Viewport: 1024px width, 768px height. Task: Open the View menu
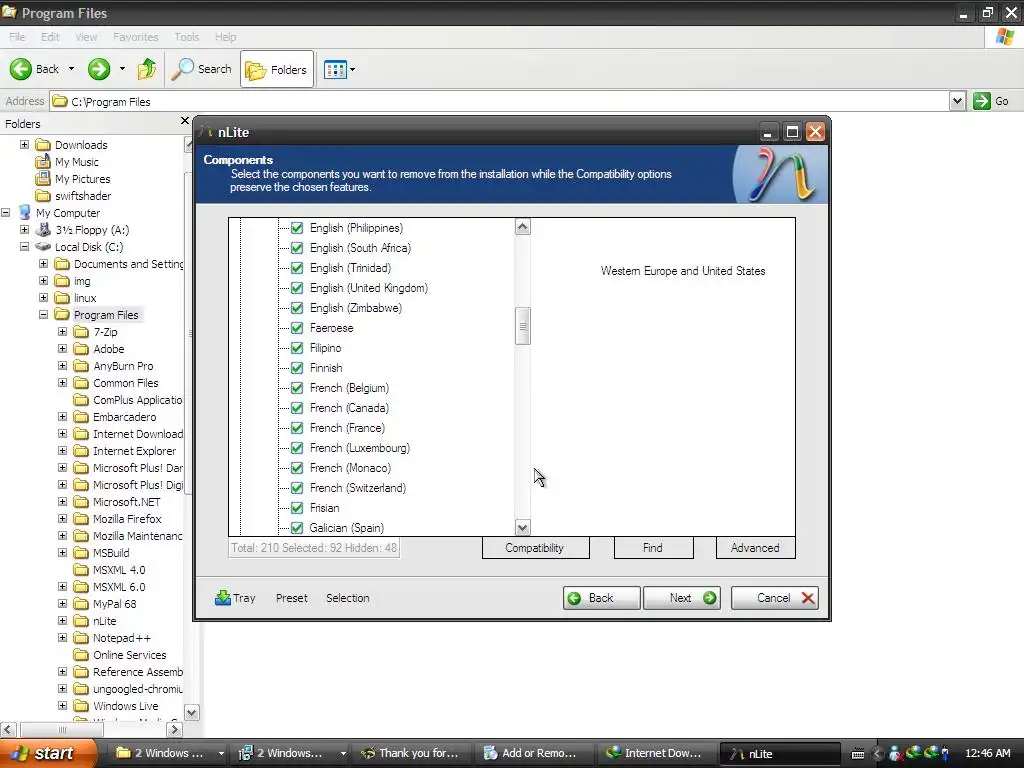tap(86, 37)
